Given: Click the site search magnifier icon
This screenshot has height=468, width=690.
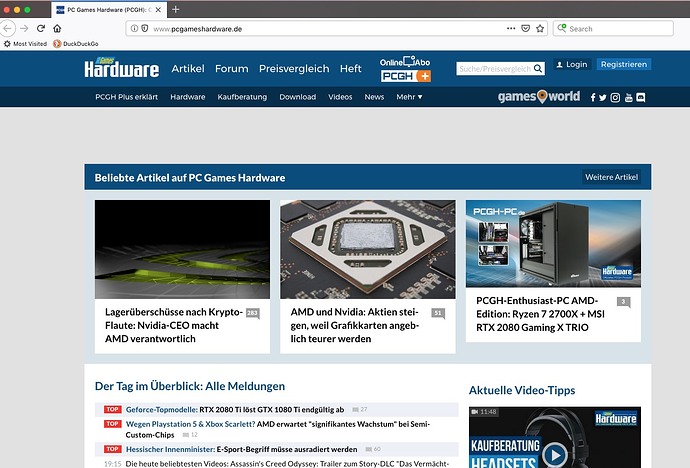Looking at the screenshot, I should (538, 69).
